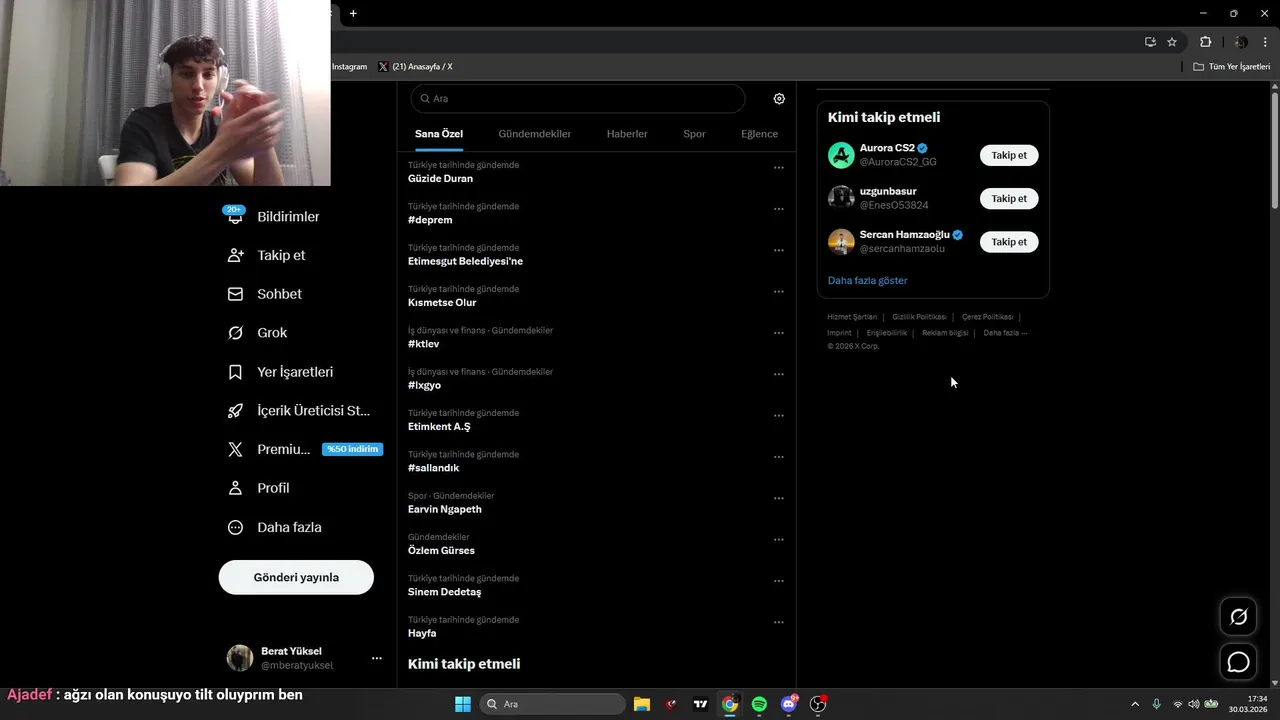This screenshot has height=720, width=1280.
Task: Bookmark this page with star icon
Action: [x=1172, y=42]
